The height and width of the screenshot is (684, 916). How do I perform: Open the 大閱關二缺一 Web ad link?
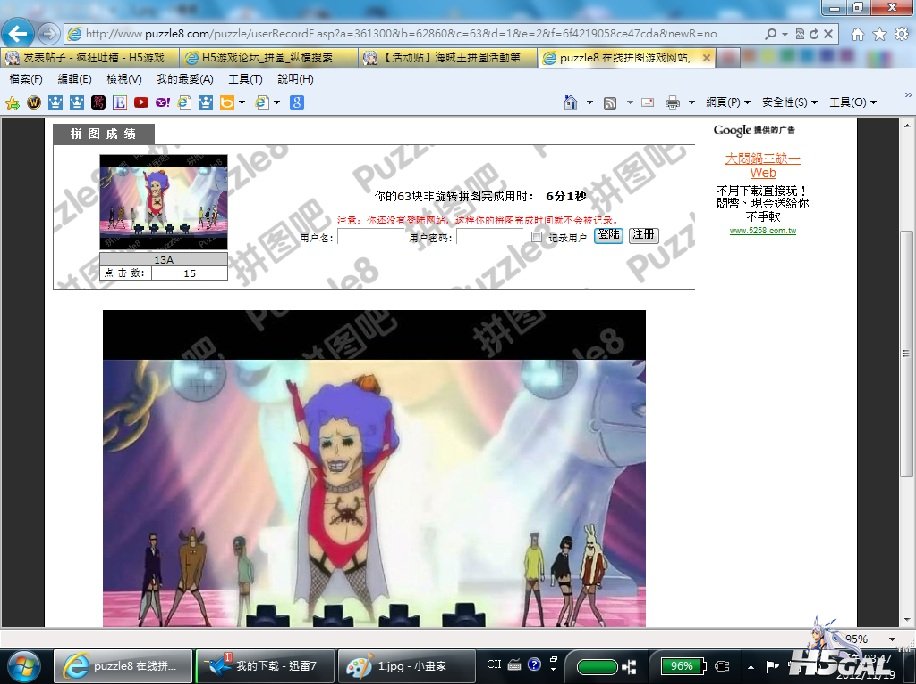[762, 165]
